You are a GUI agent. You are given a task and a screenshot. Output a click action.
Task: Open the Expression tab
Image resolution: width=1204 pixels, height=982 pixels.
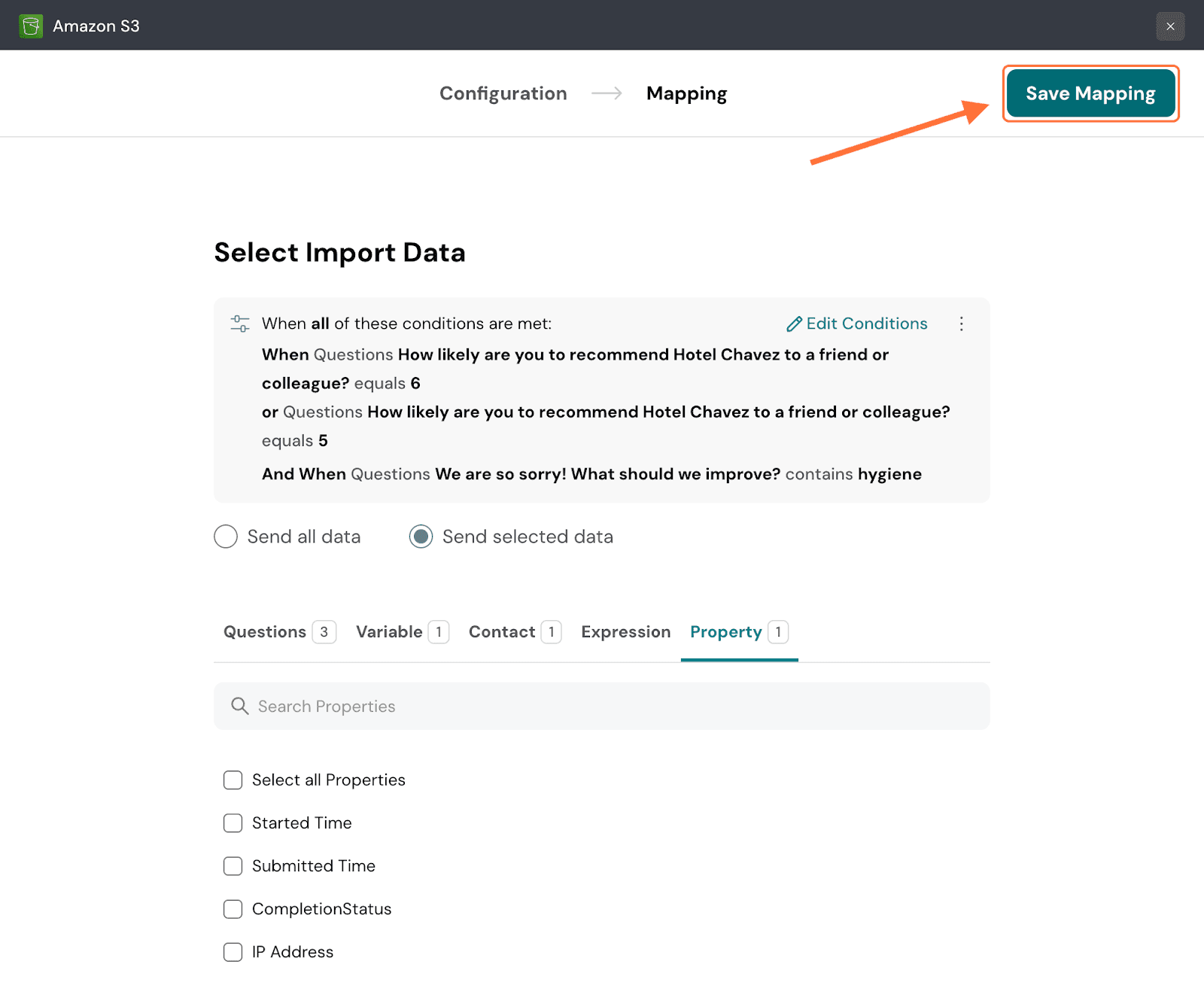click(625, 632)
